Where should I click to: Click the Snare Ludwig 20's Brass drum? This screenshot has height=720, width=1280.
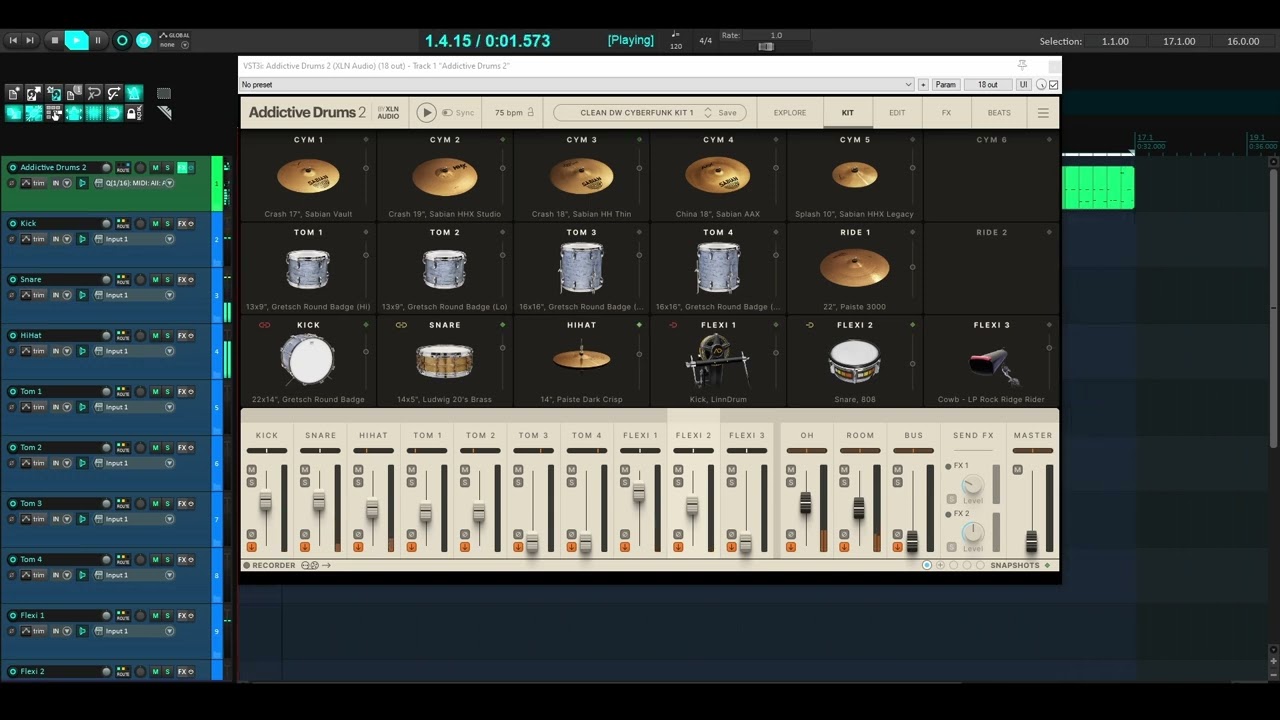click(445, 360)
